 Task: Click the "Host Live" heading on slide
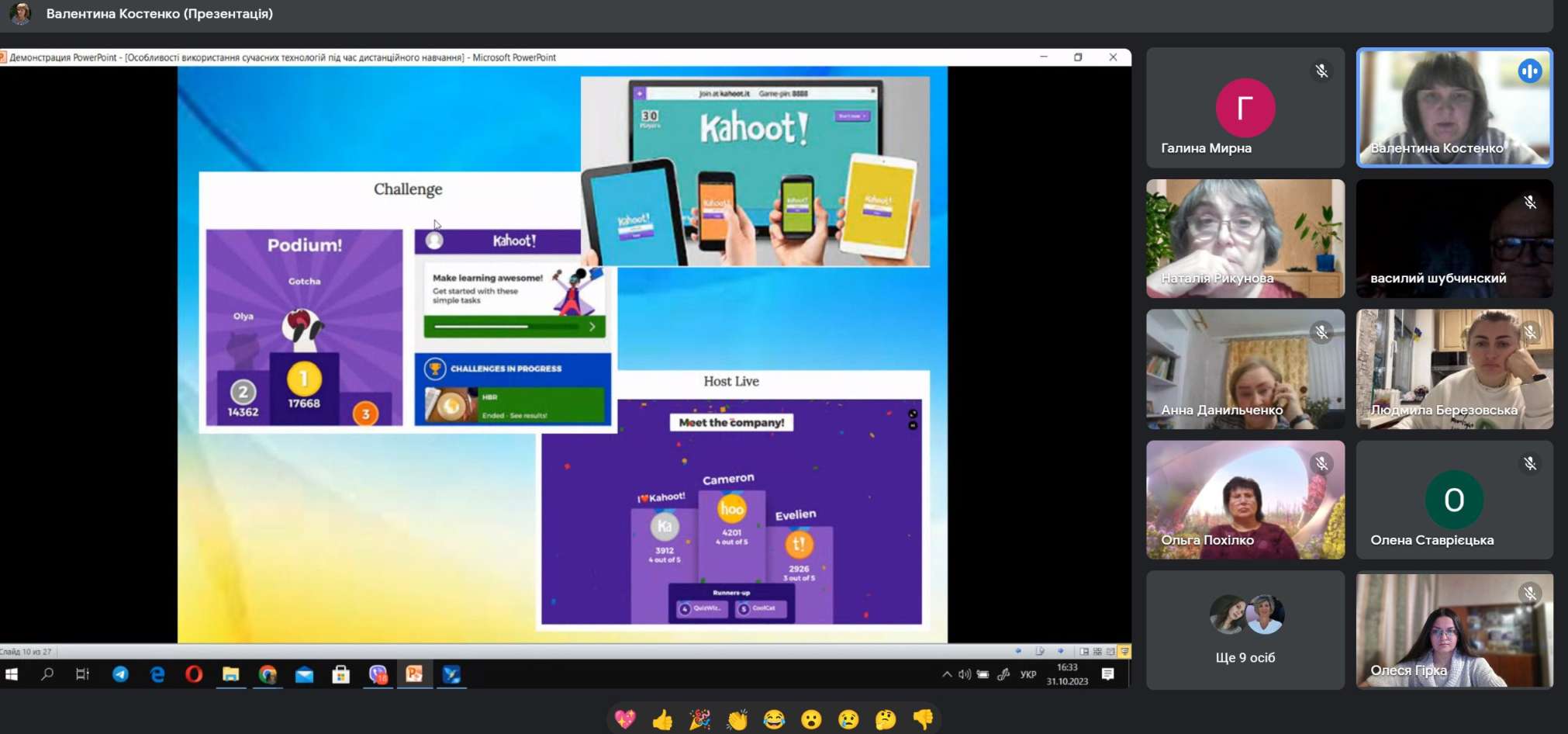point(731,381)
